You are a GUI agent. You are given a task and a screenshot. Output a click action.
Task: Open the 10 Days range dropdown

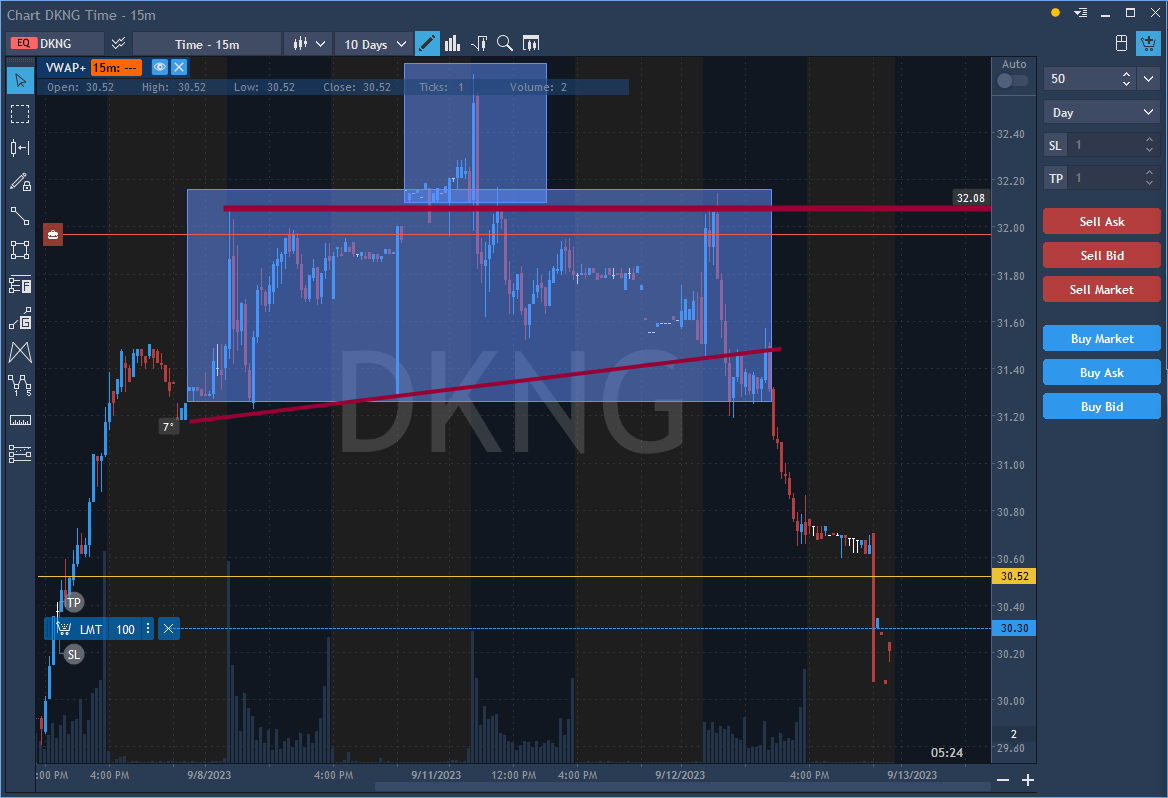[x=375, y=44]
